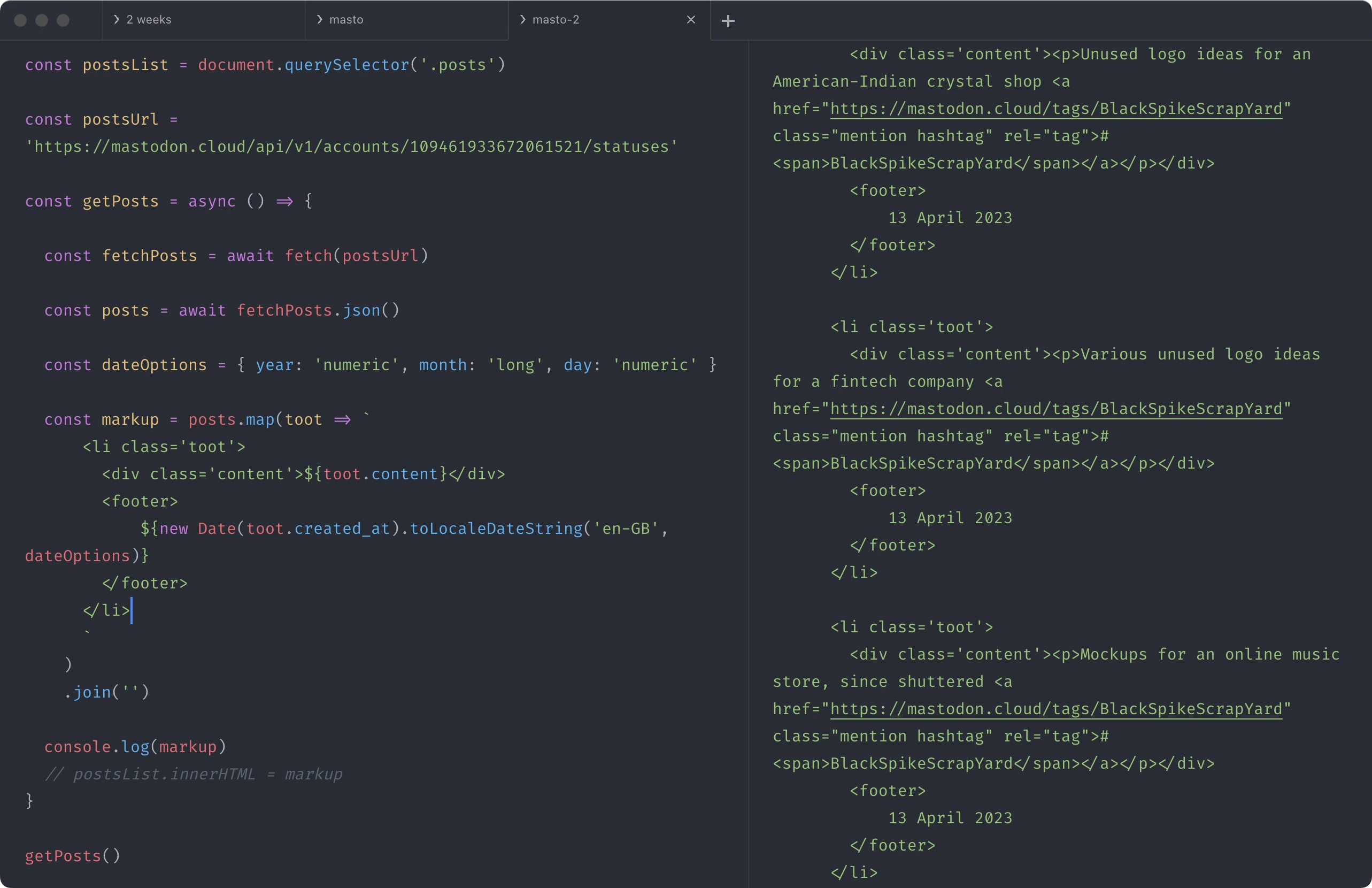The height and width of the screenshot is (888, 1372).
Task: Open a new tab with plus icon
Action: point(728,21)
